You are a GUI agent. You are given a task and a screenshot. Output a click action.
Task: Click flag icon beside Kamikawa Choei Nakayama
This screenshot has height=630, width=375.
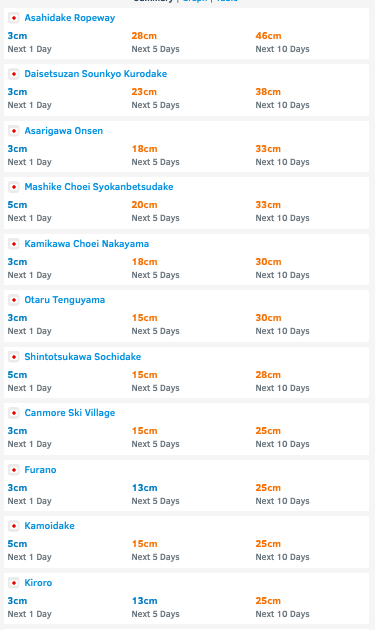point(14,244)
